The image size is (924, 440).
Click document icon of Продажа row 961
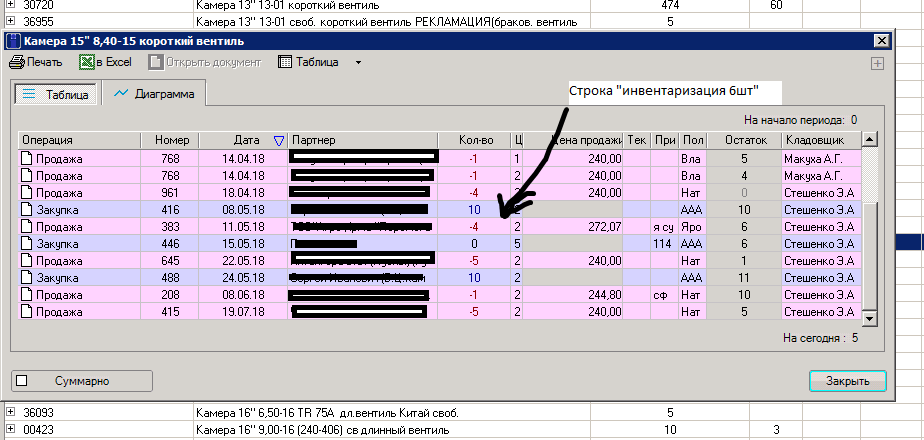pyautogui.click(x=27, y=192)
